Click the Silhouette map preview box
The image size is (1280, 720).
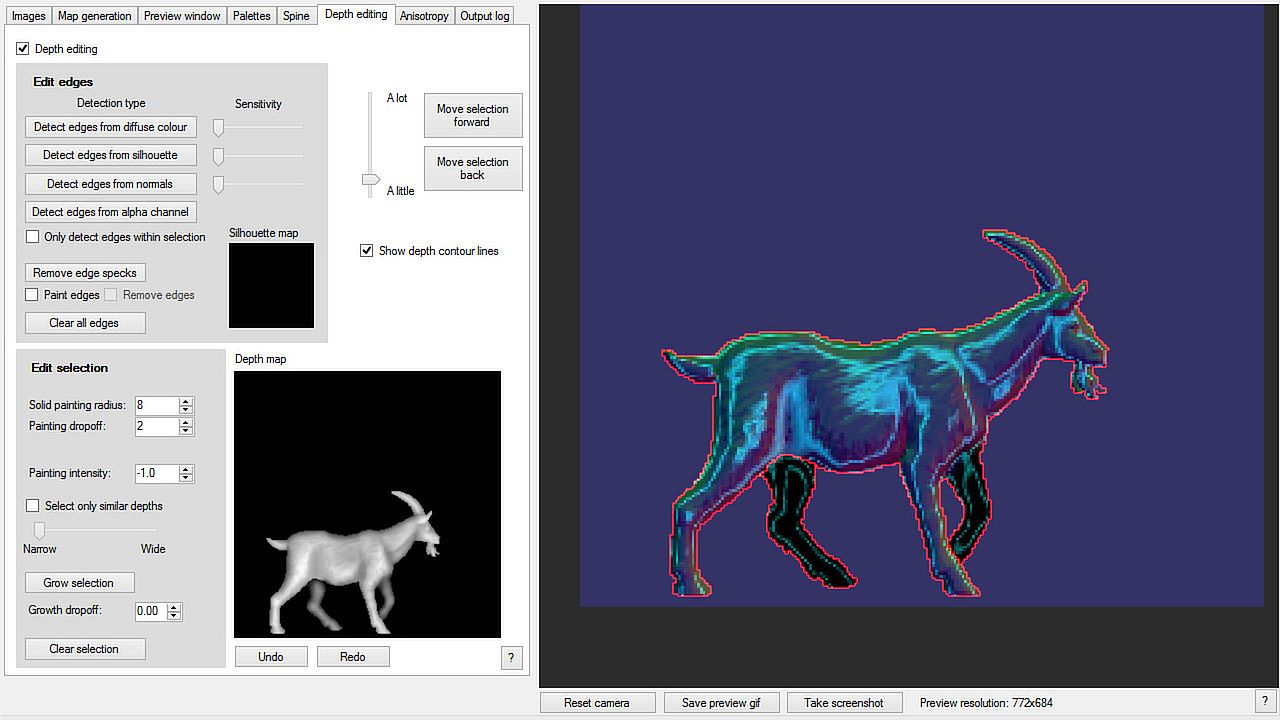271,286
